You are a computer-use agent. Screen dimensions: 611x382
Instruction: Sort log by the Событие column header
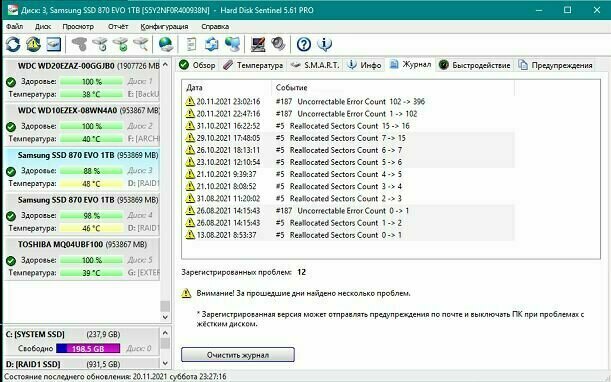tap(393, 88)
